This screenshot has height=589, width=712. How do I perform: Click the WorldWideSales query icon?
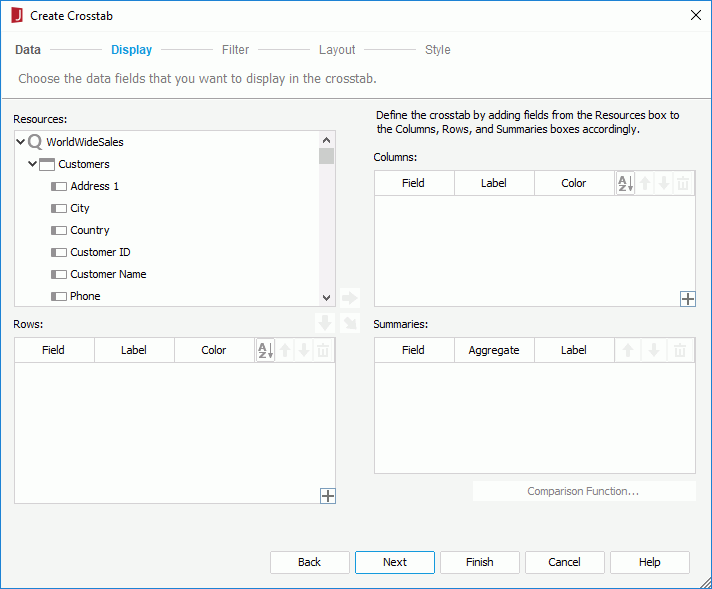click(x=35, y=142)
